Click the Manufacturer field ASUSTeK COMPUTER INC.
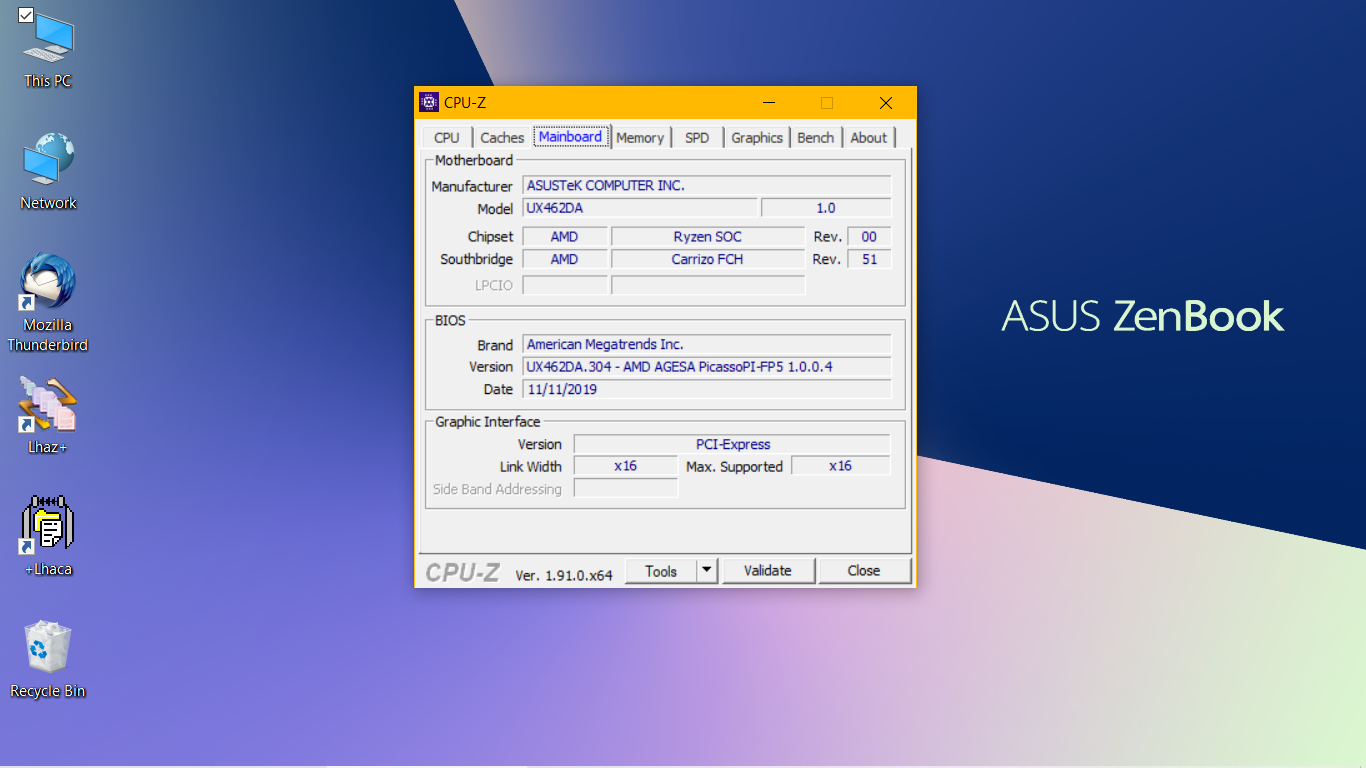This screenshot has height=768, width=1366. click(x=707, y=185)
